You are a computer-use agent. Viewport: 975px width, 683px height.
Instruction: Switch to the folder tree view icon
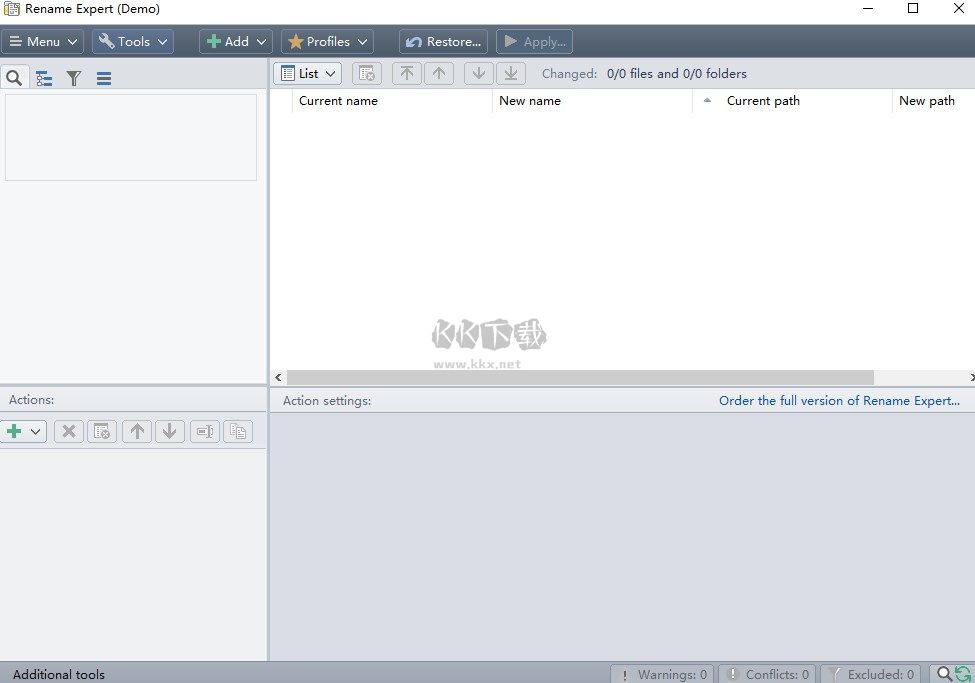click(x=44, y=78)
